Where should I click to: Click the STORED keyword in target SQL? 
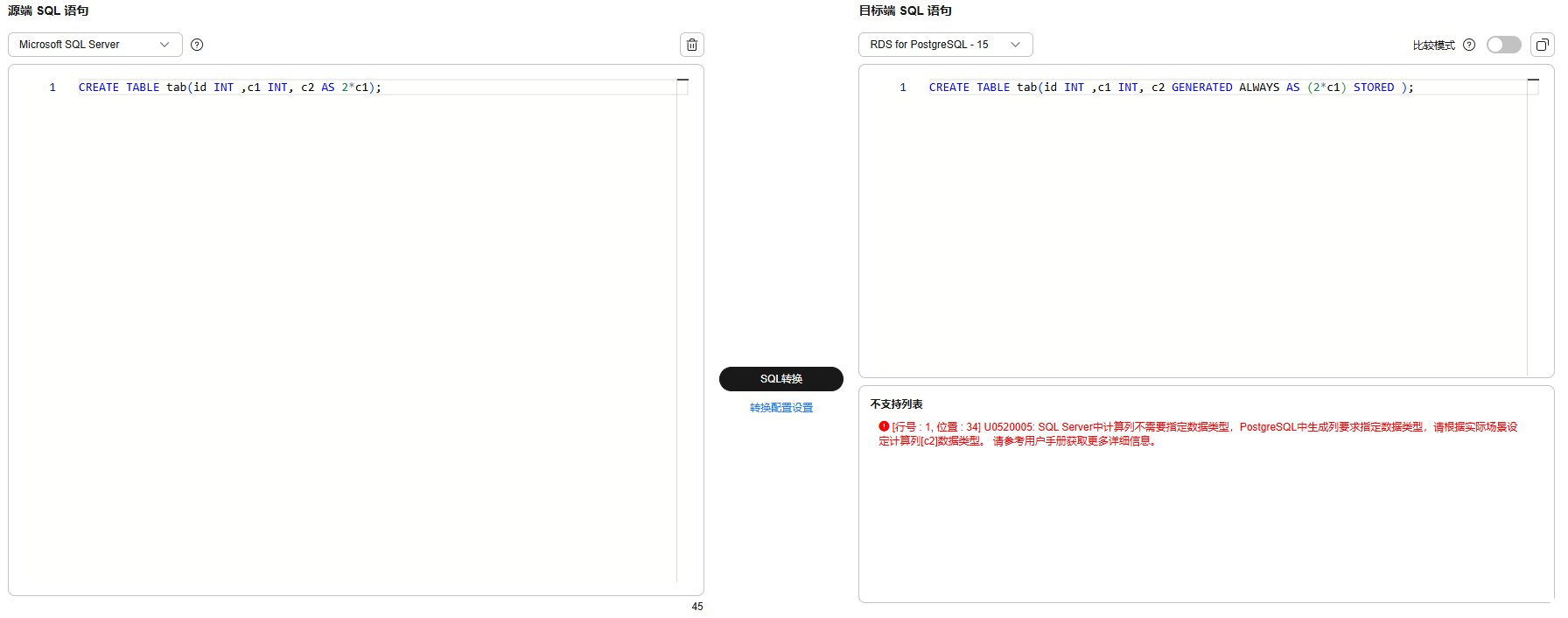point(1374,88)
